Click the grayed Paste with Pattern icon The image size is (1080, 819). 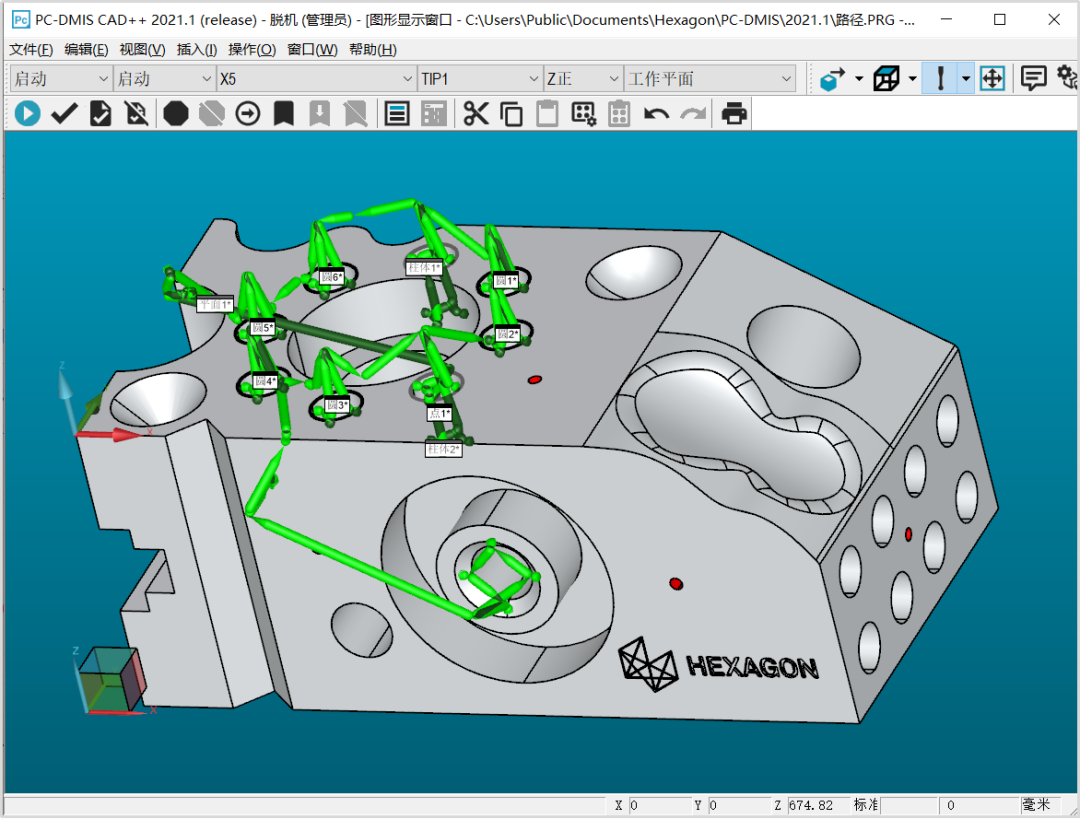tap(619, 114)
